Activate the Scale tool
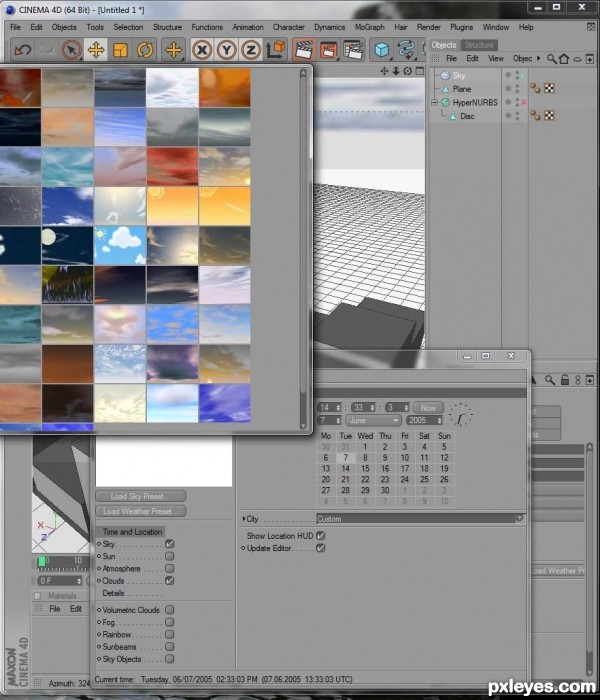Image resolution: width=600 pixels, height=700 pixels. [121, 50]
